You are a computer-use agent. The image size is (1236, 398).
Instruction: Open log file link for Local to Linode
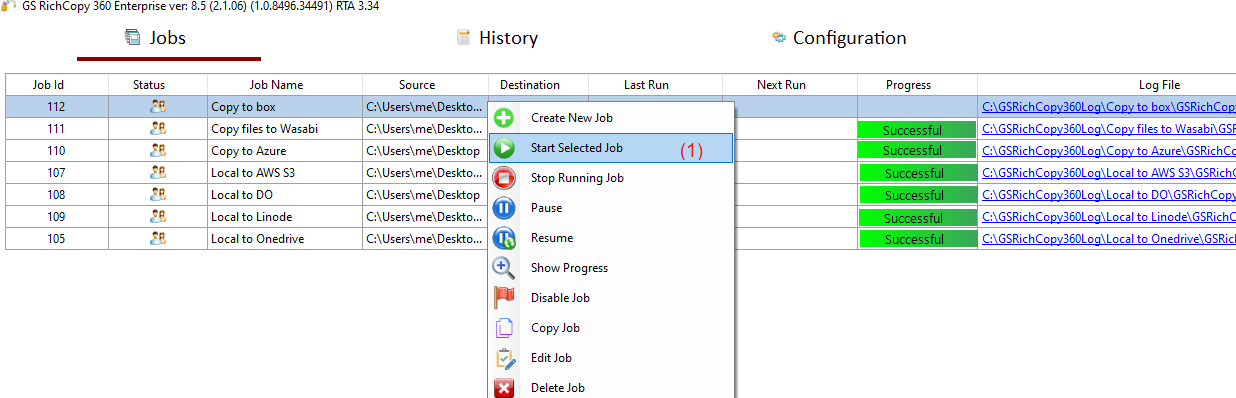tap(1109, 216)
